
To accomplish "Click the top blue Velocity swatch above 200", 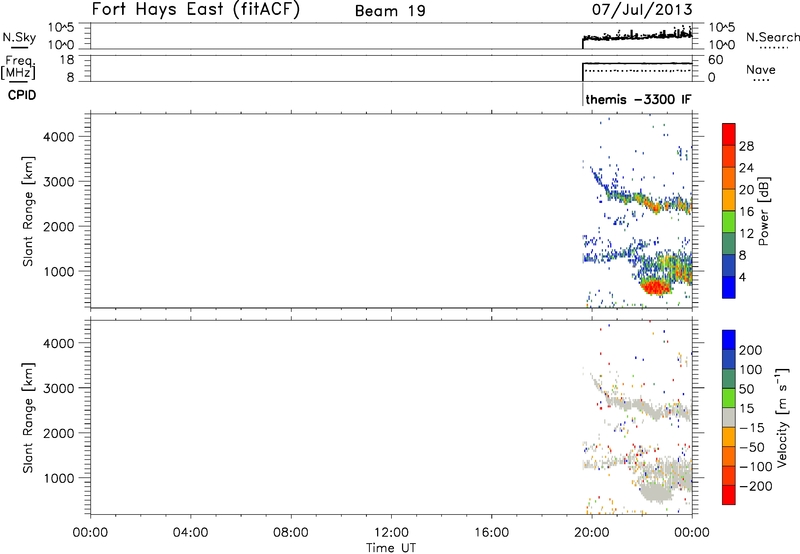I will click(x=729, y=340).
